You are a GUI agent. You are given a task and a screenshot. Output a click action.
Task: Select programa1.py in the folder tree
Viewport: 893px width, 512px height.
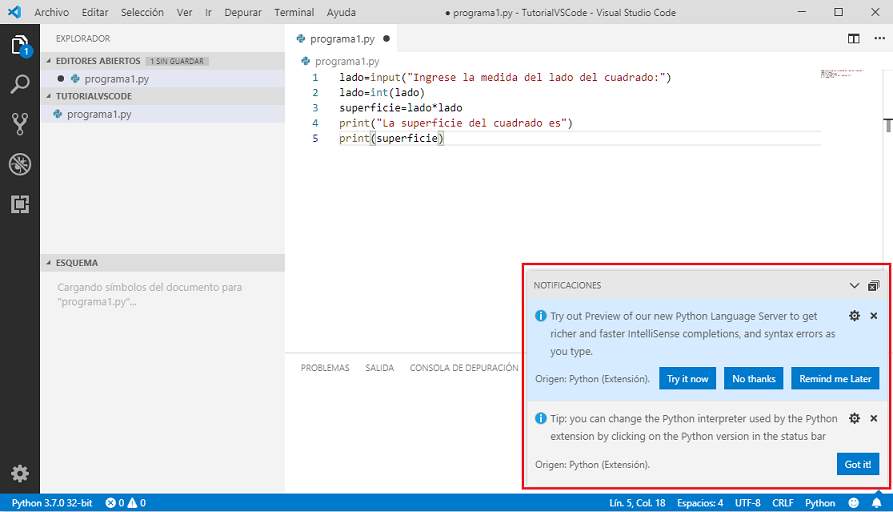click(x=98, y=114)
